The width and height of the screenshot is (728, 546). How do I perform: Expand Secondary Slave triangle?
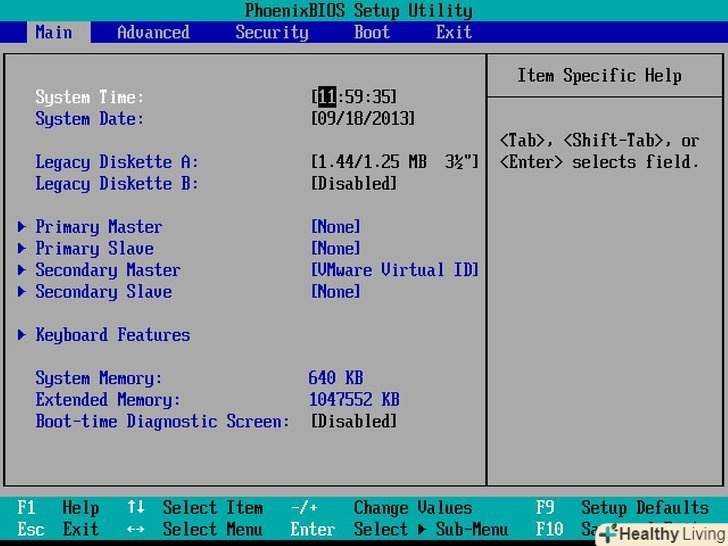pos(22,292)
